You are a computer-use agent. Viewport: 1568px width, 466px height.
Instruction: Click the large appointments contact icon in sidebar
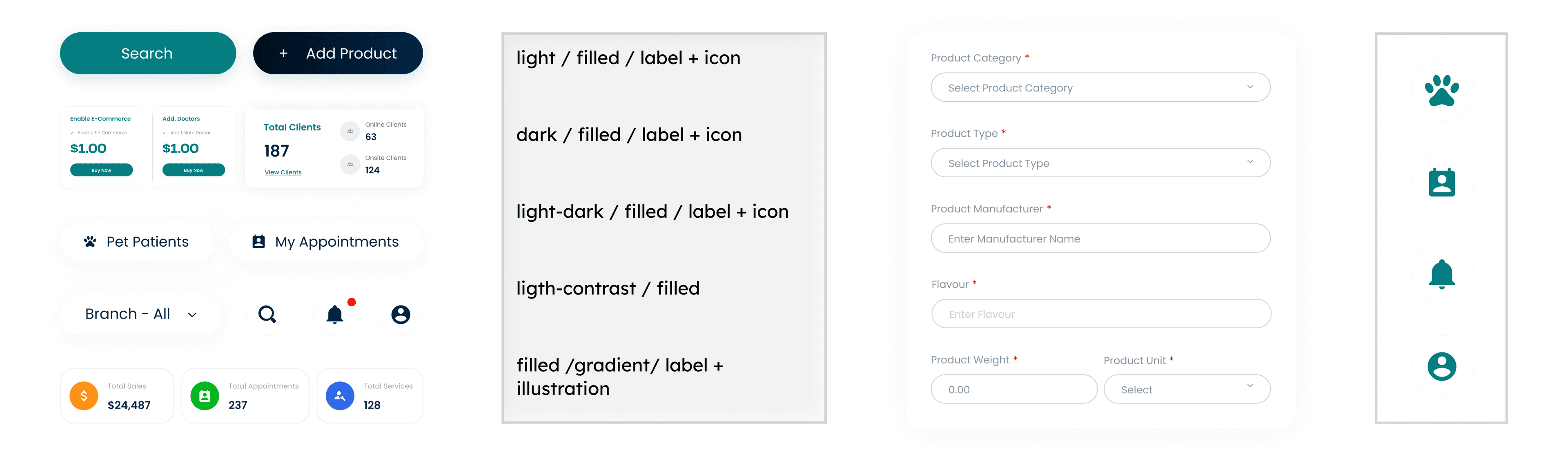[1441, 182]
